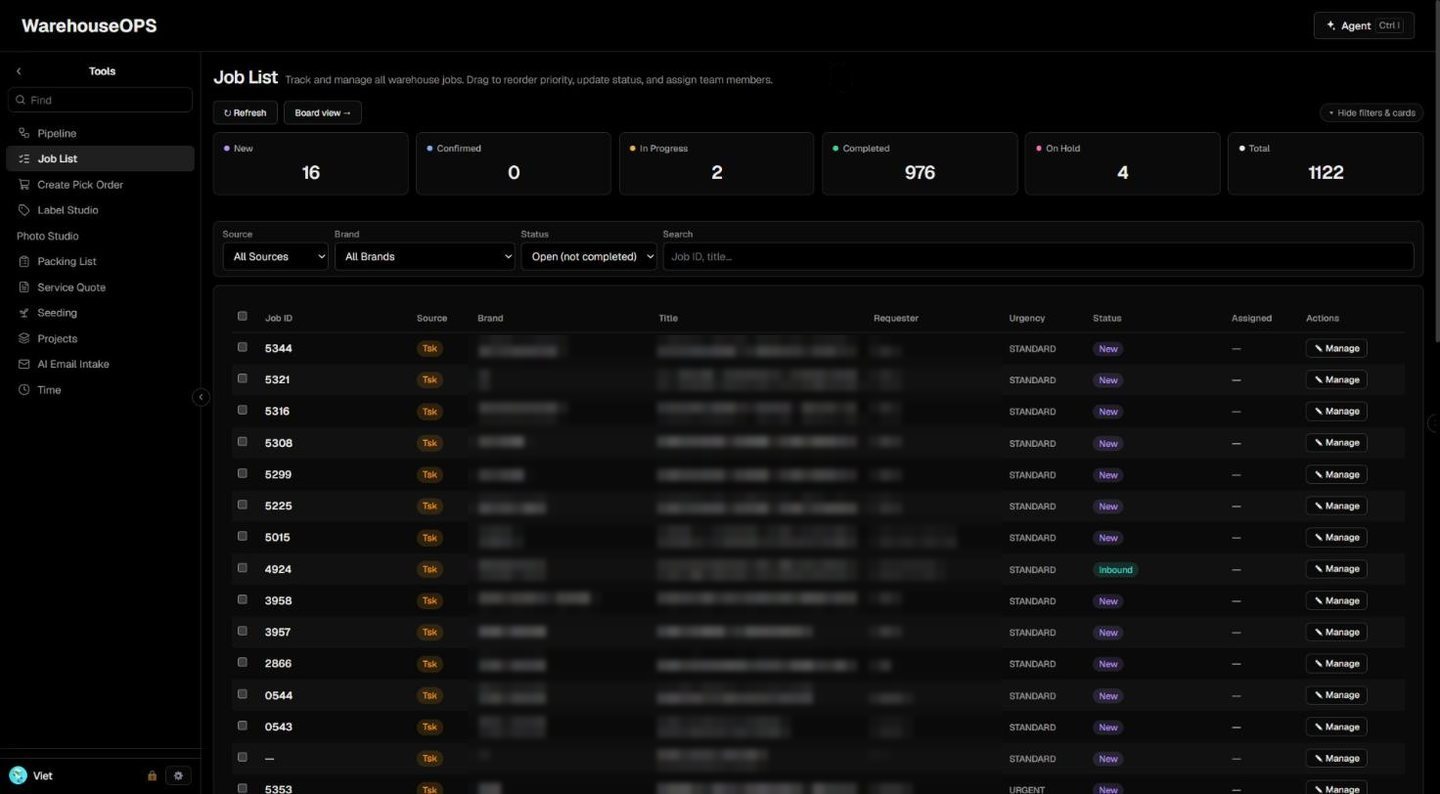
Task: Collapse sidebar with the edge arrow handle
Action: point(200,397)
